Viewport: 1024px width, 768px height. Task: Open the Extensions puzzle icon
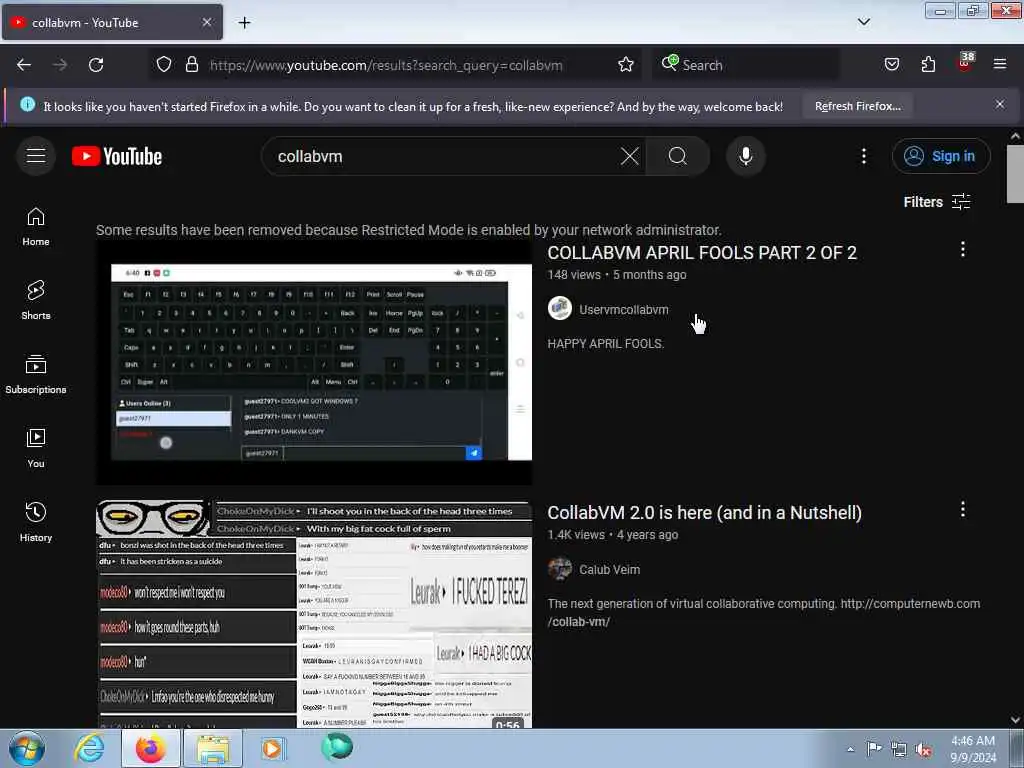(928, 65)
